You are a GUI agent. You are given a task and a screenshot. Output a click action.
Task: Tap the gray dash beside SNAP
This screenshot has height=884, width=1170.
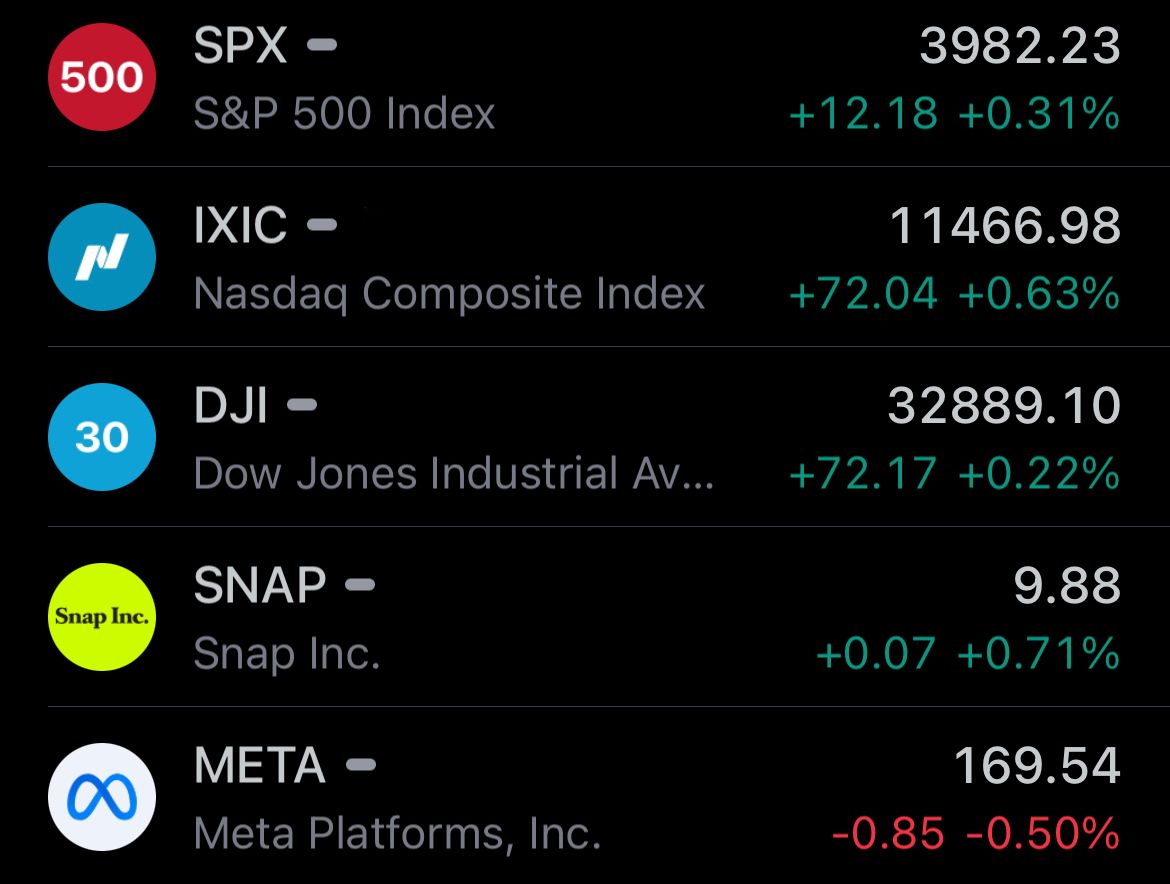click(x=360, y=584)
